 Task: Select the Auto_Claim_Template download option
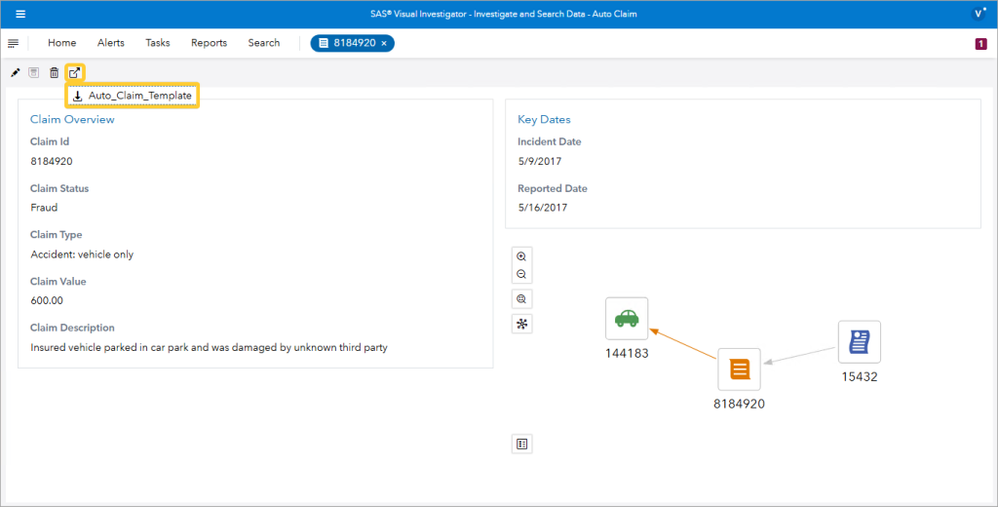(x=132, y=95)
